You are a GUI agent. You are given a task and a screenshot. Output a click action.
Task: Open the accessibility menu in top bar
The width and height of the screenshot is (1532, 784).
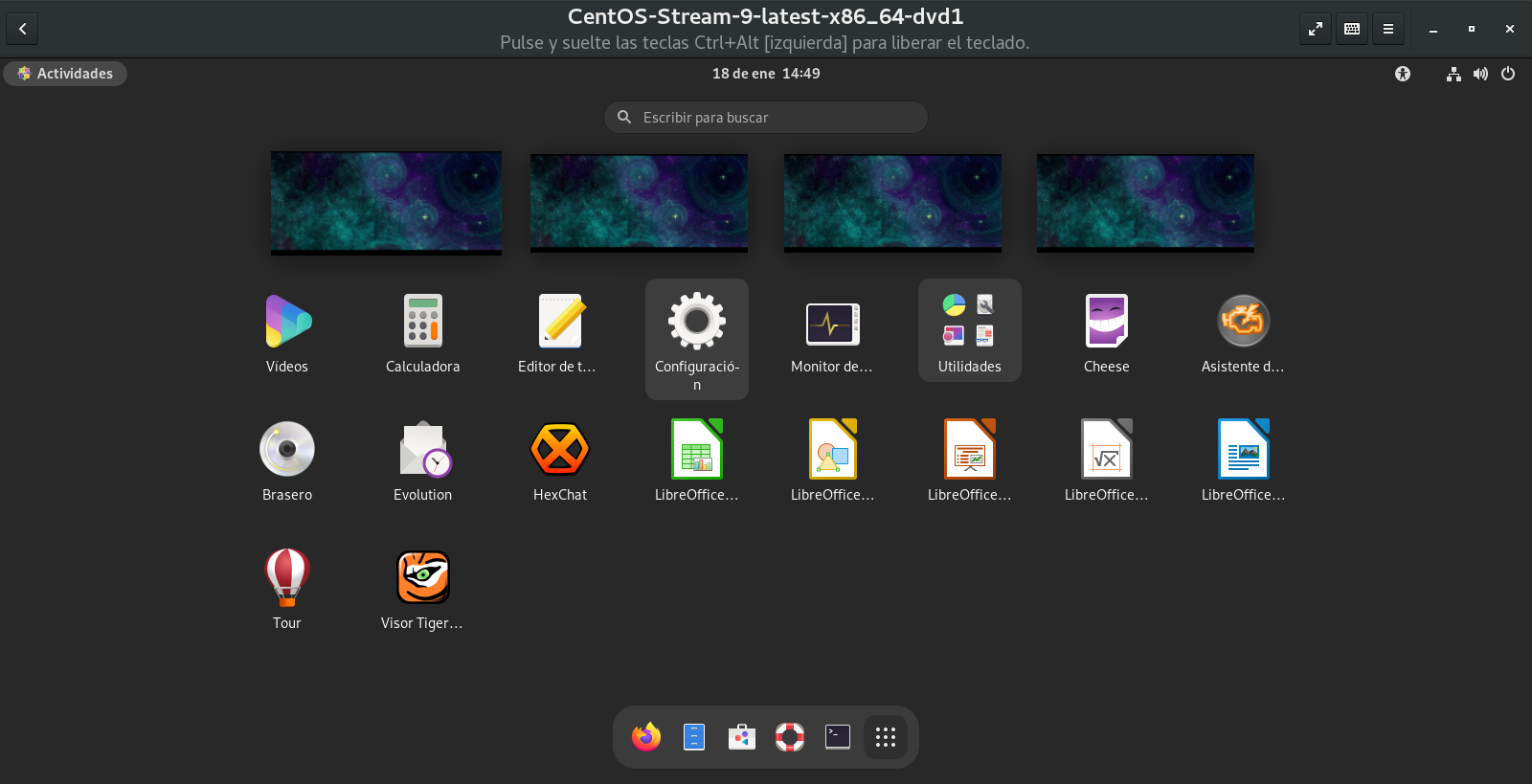tap(1403, 74)
